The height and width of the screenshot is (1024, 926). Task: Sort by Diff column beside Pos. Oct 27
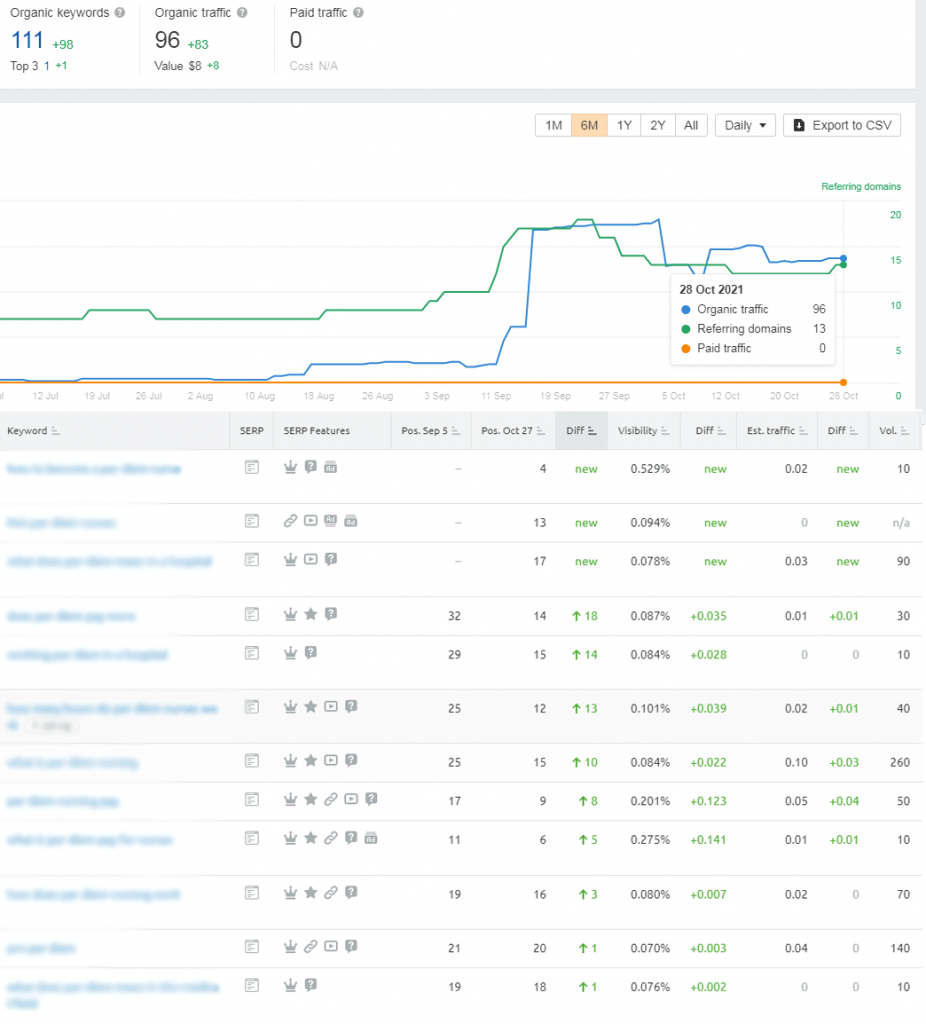tap(581, 431)
